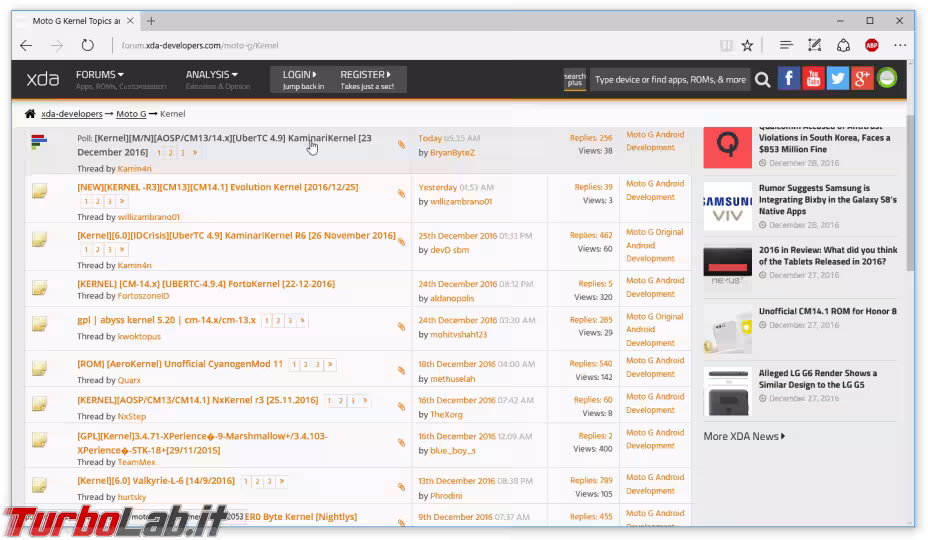928x540 pixels.
Task: Click thread author FortoszoneID
Action: click(143, 296)
